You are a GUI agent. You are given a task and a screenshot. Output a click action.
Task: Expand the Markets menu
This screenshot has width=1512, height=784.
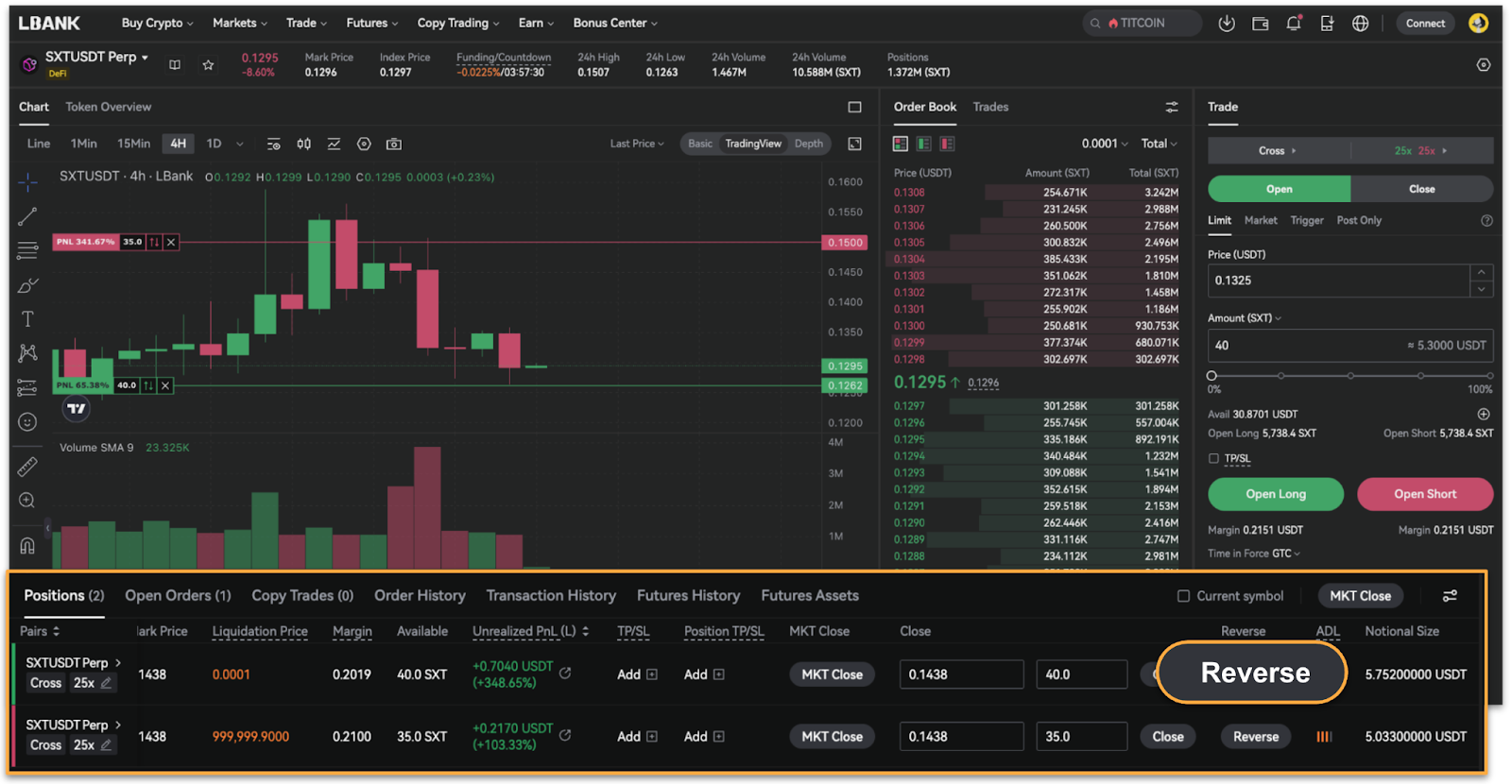[x=240, y=23]
